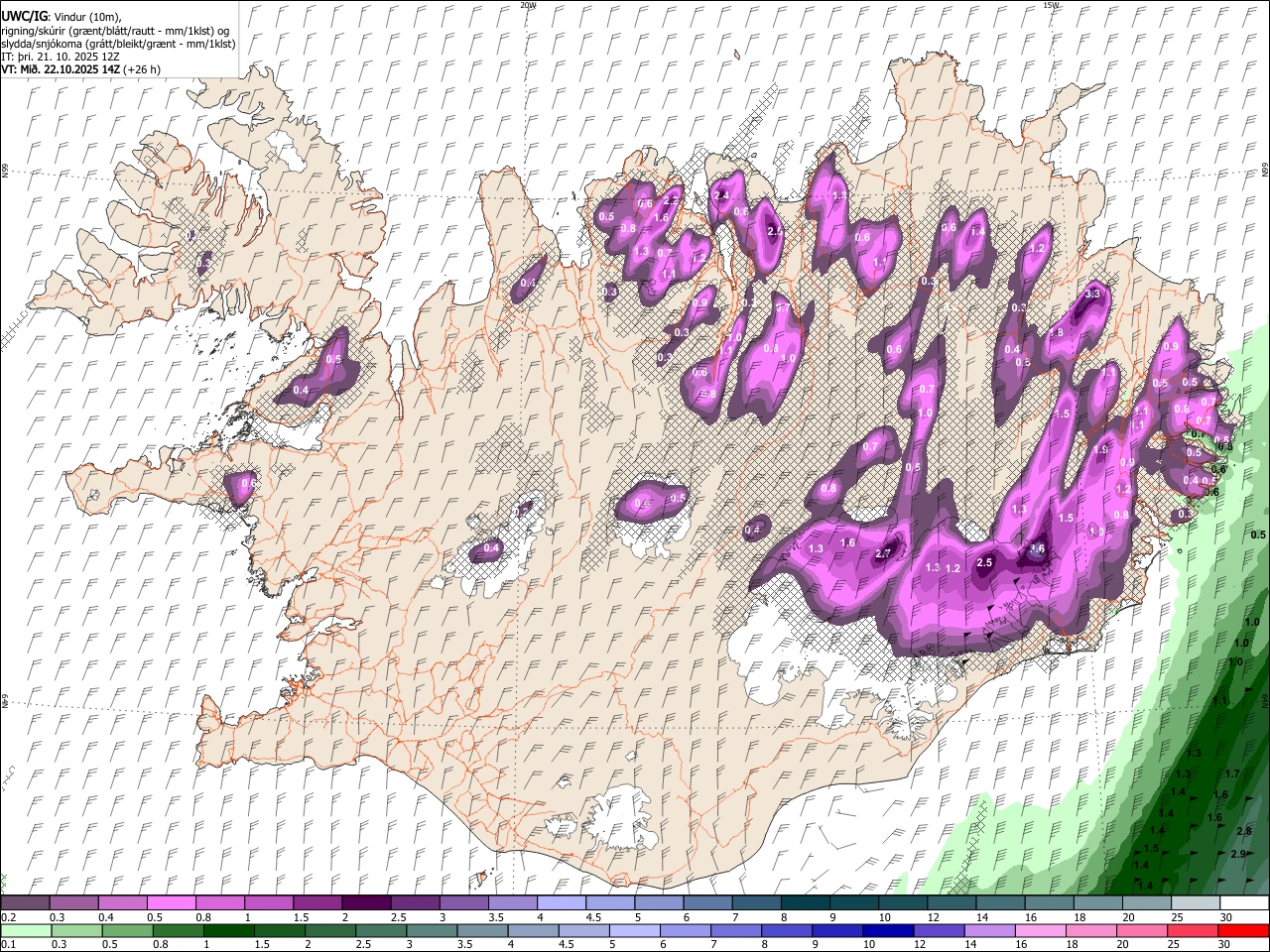Click the 1.9 snowfall value on the map
The image size is (1270, 952).
coord(1099,449)
